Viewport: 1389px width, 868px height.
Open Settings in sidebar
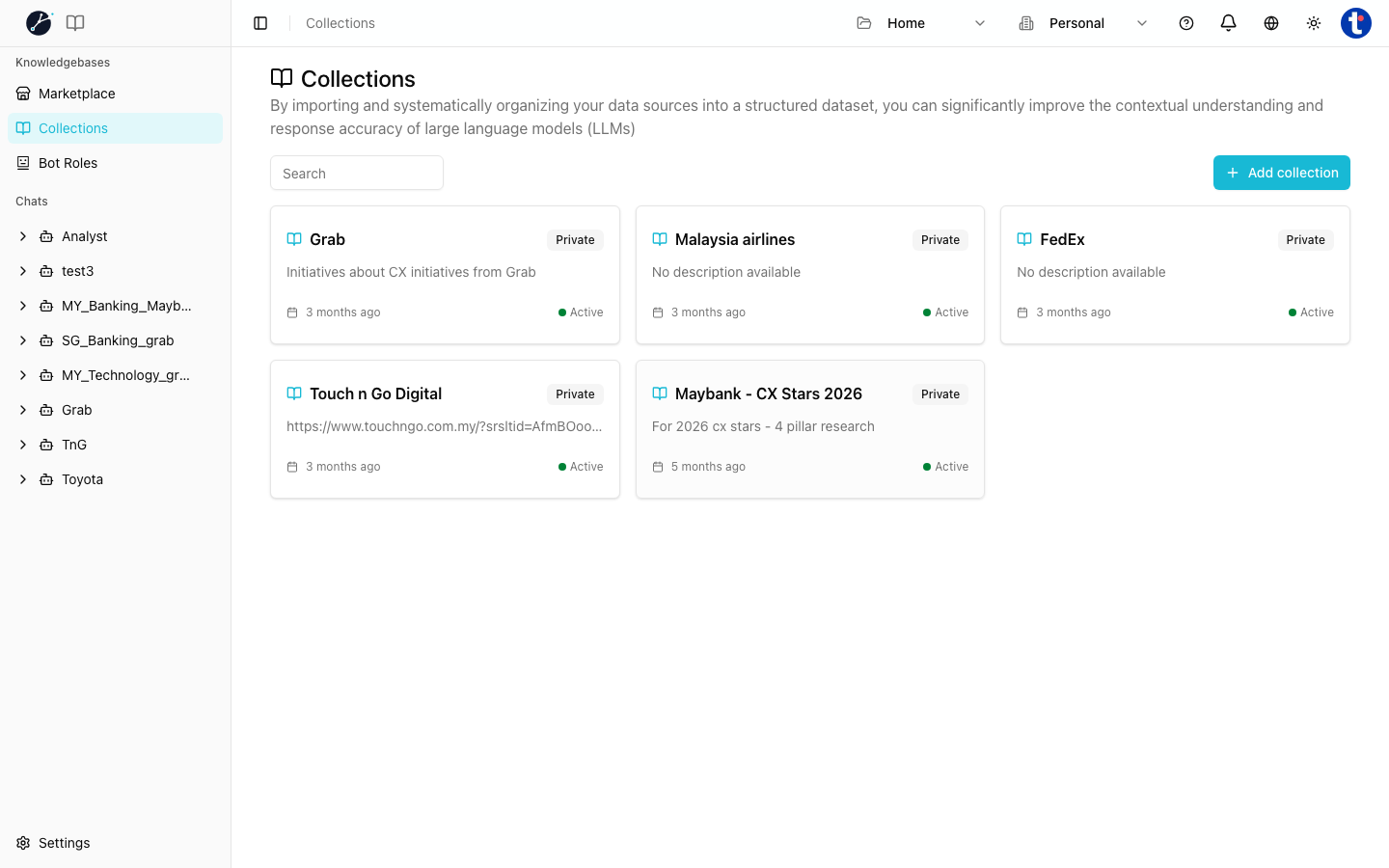pos(115,843)
